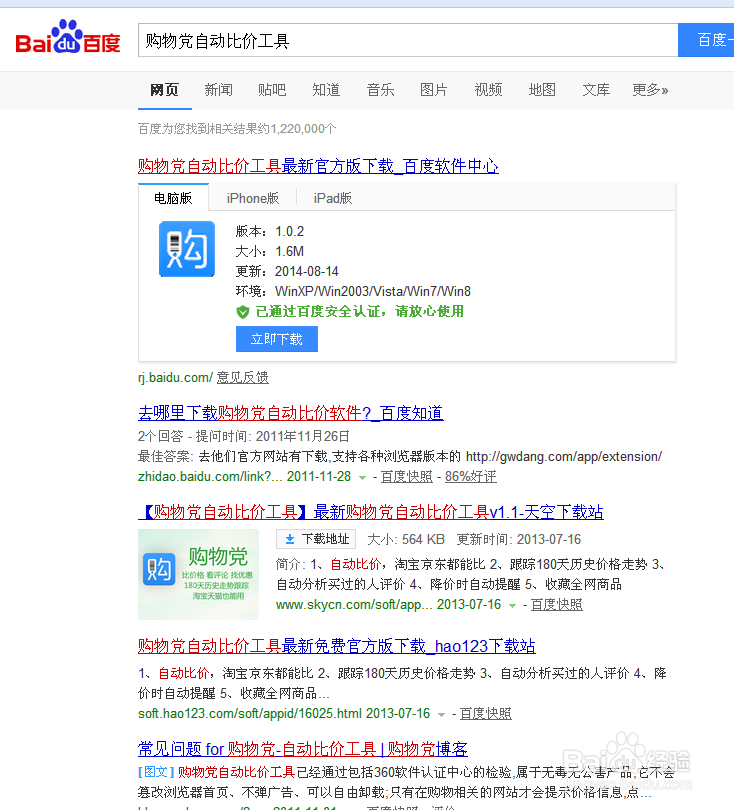Switch to the 图片 tab
734x810 pixels.
433,90
